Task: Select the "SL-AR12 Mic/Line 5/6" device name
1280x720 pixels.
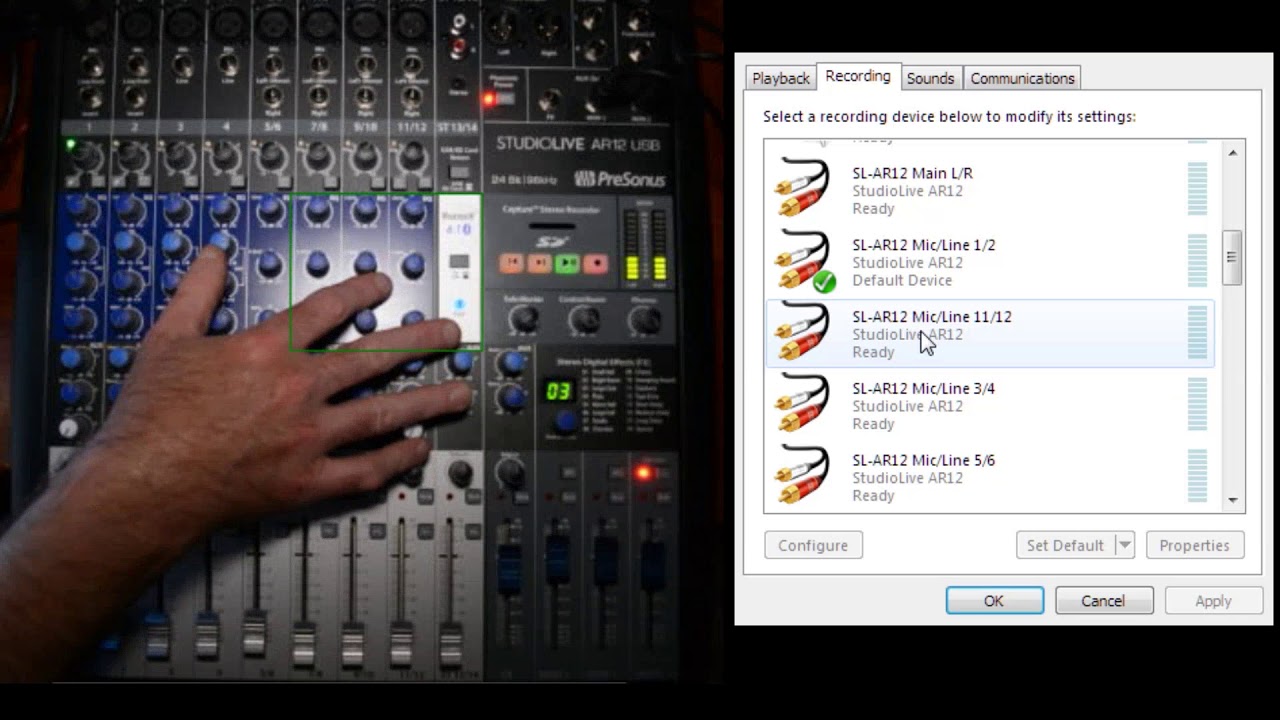Action: click(x=923, y=461)
